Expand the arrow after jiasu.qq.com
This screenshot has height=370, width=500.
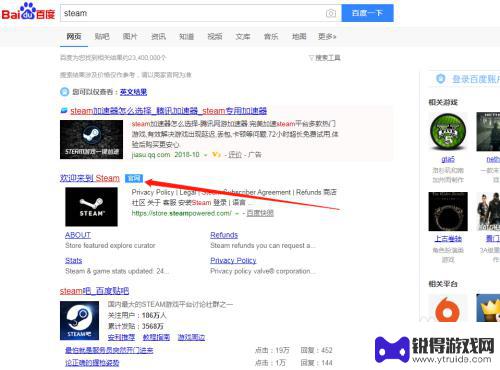pyautogui.click(x=206, y=155)
